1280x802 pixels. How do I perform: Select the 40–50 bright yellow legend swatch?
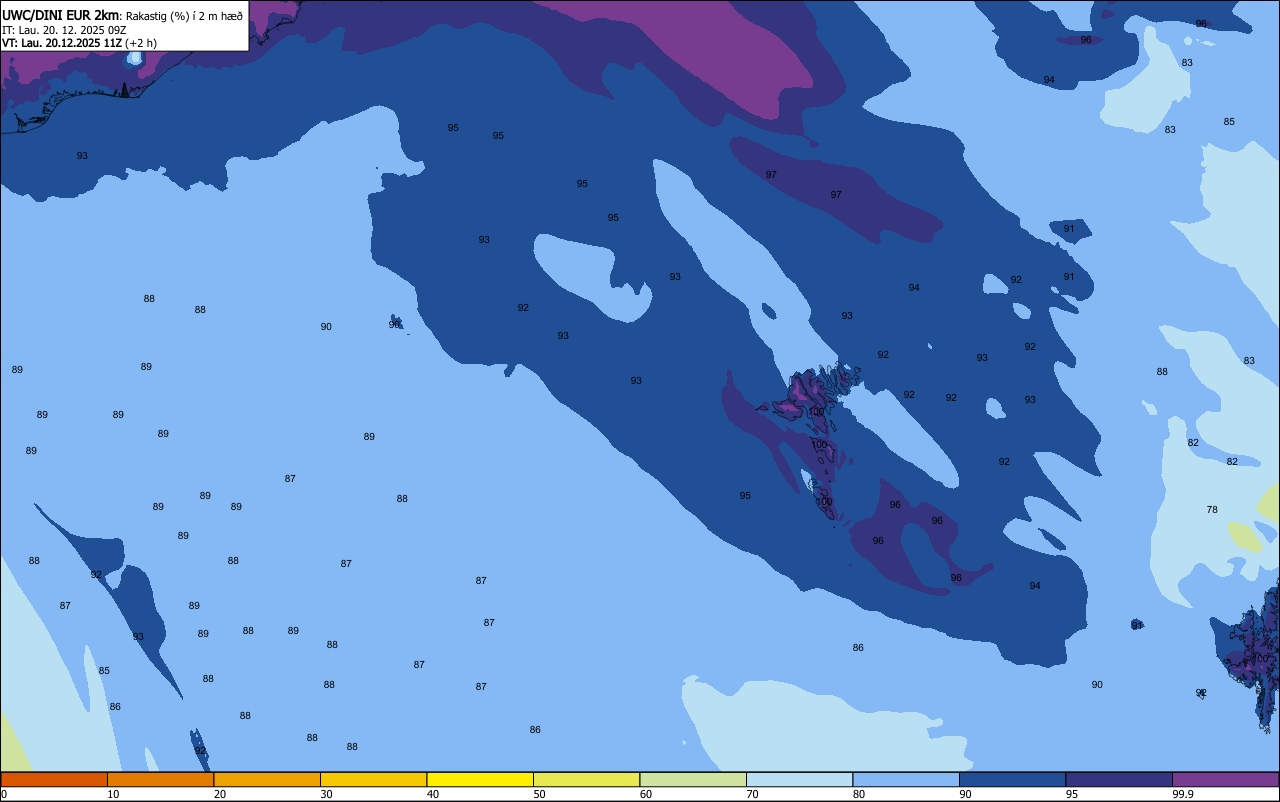[x=480, y=779]
